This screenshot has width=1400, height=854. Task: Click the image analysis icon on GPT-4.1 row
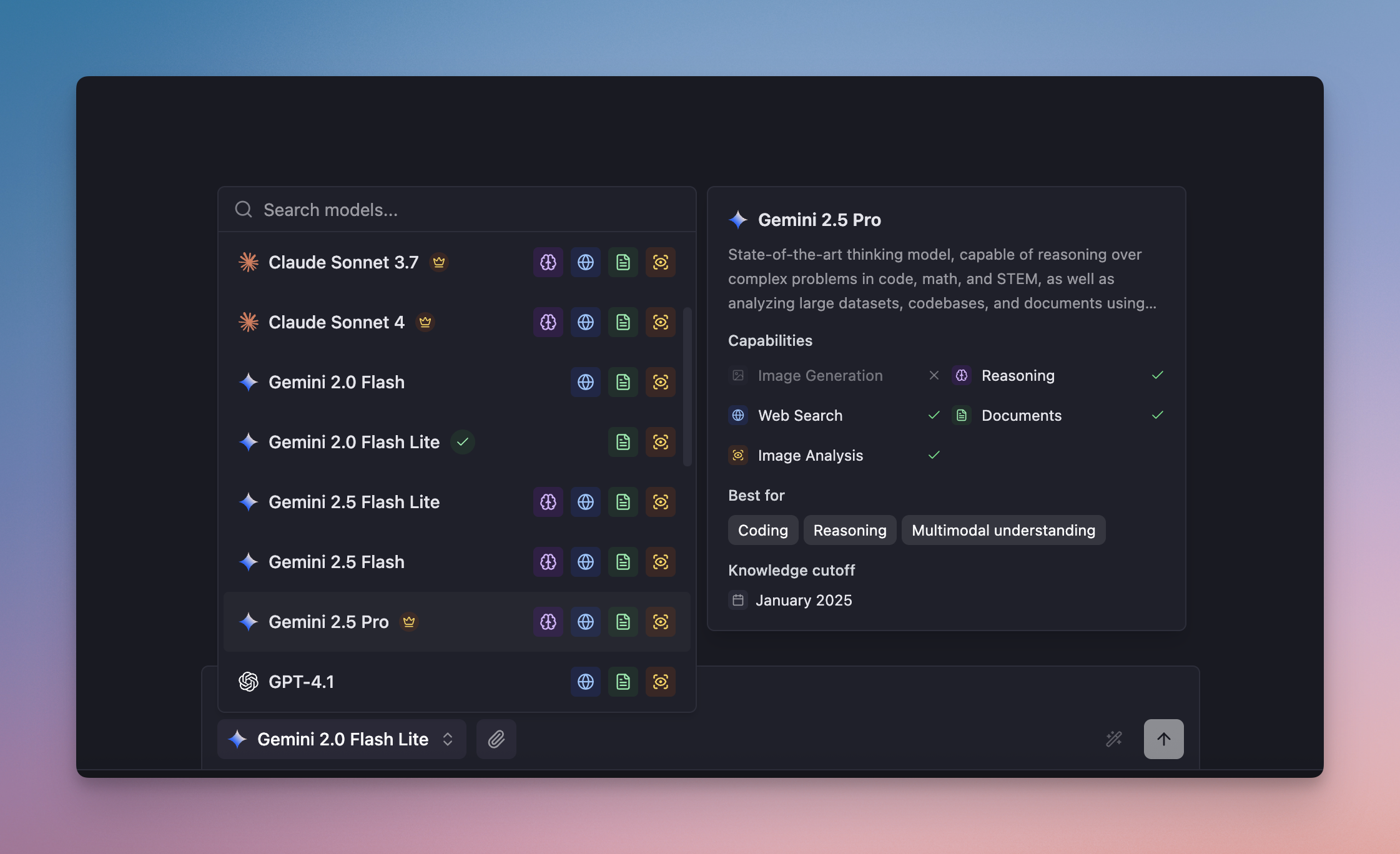(x=661, y=682)
